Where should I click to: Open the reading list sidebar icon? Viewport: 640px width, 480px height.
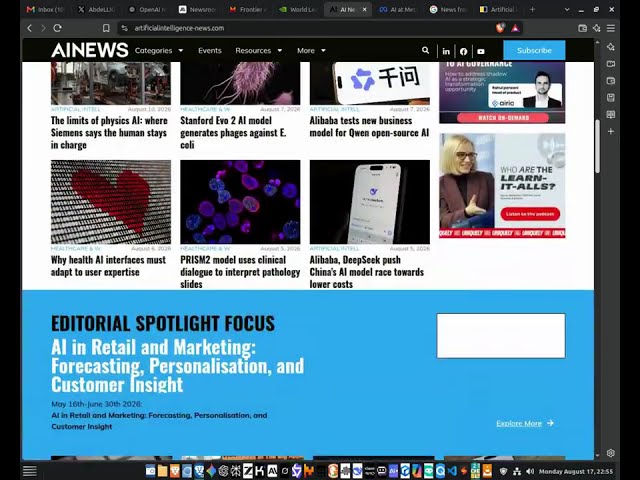tap(611, 115)
